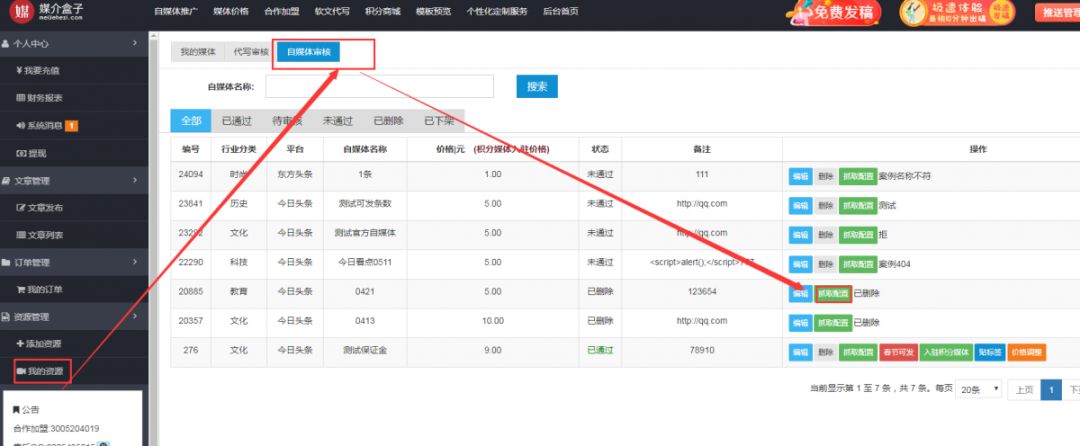Collapse the 文章管理 sidebar section

[x=74, y=180]
